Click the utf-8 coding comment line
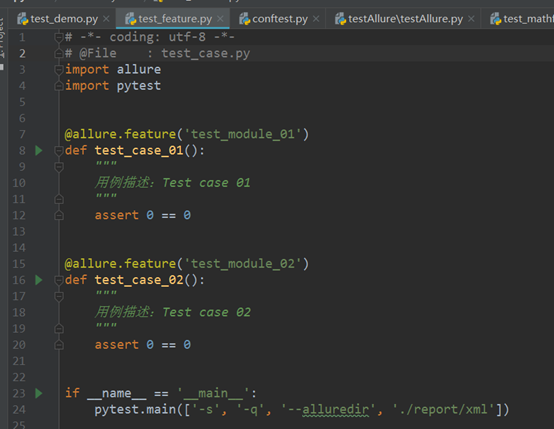Viewport: 554px width, 429px height. pyautogui.click(x=150, y=37)
